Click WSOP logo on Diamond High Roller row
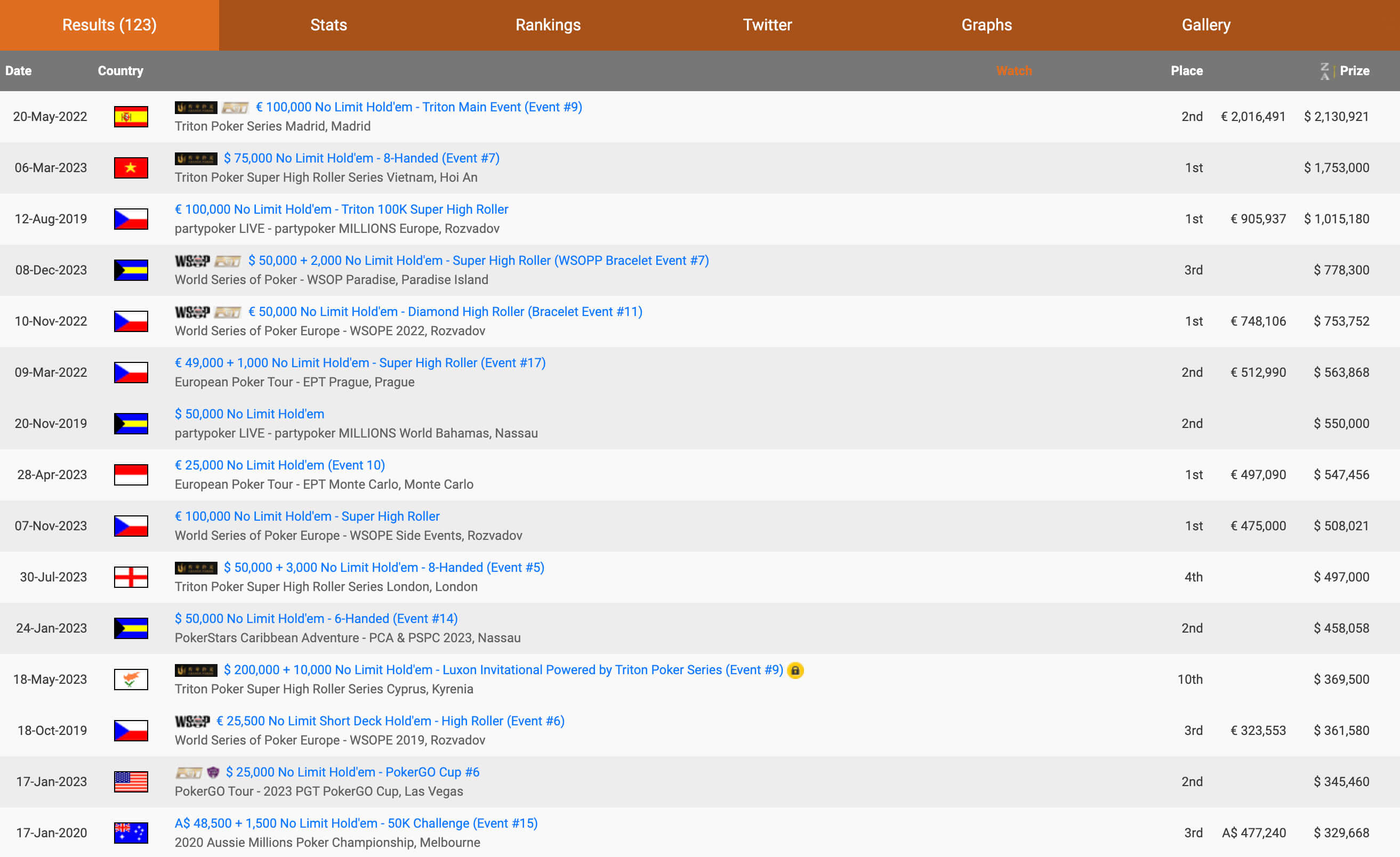 coord(192,312)
